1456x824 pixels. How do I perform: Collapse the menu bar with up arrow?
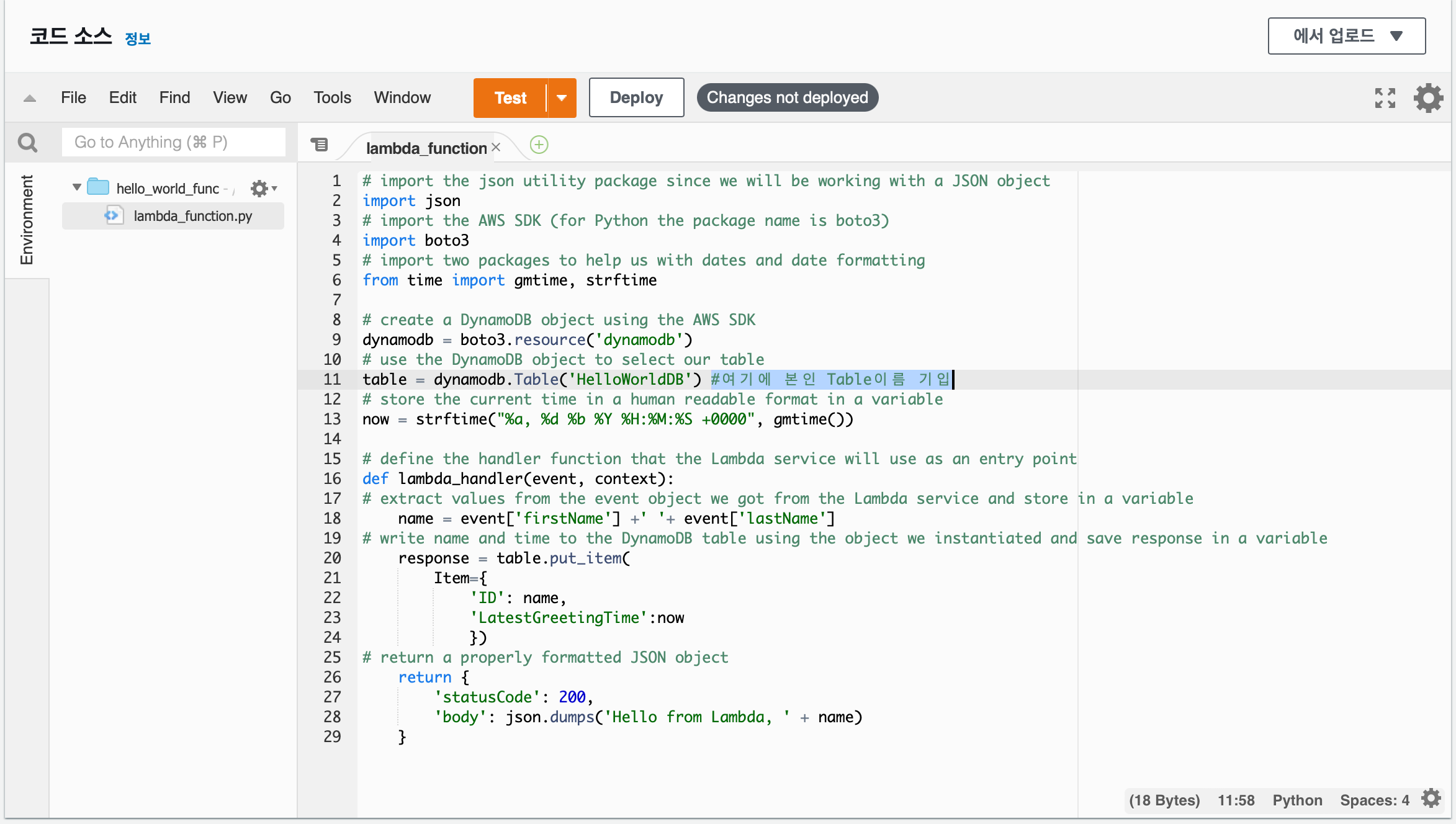(30, 98)
